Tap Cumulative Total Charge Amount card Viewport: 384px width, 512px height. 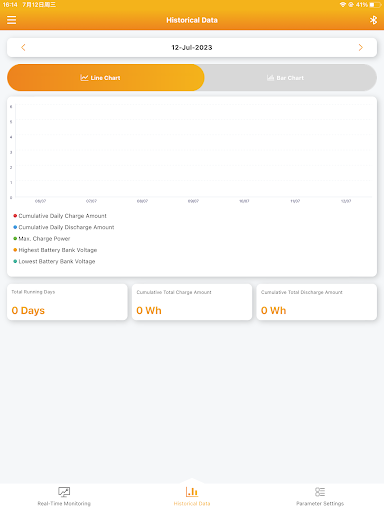point(192,302)
